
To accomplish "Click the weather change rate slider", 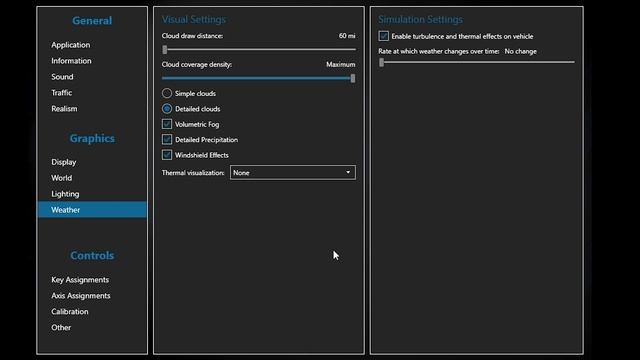I will 476,62.
